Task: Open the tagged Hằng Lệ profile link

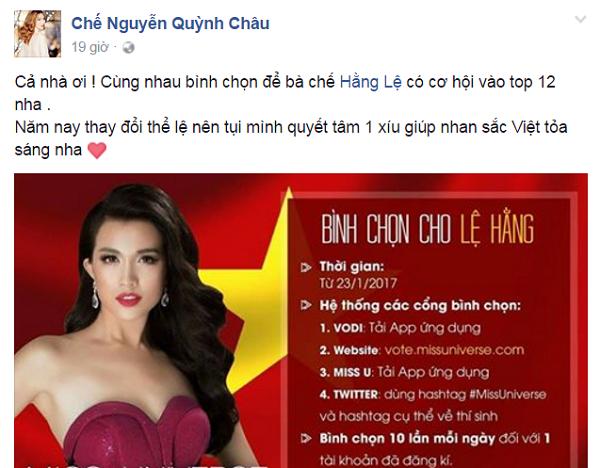Action: [371, 82]
